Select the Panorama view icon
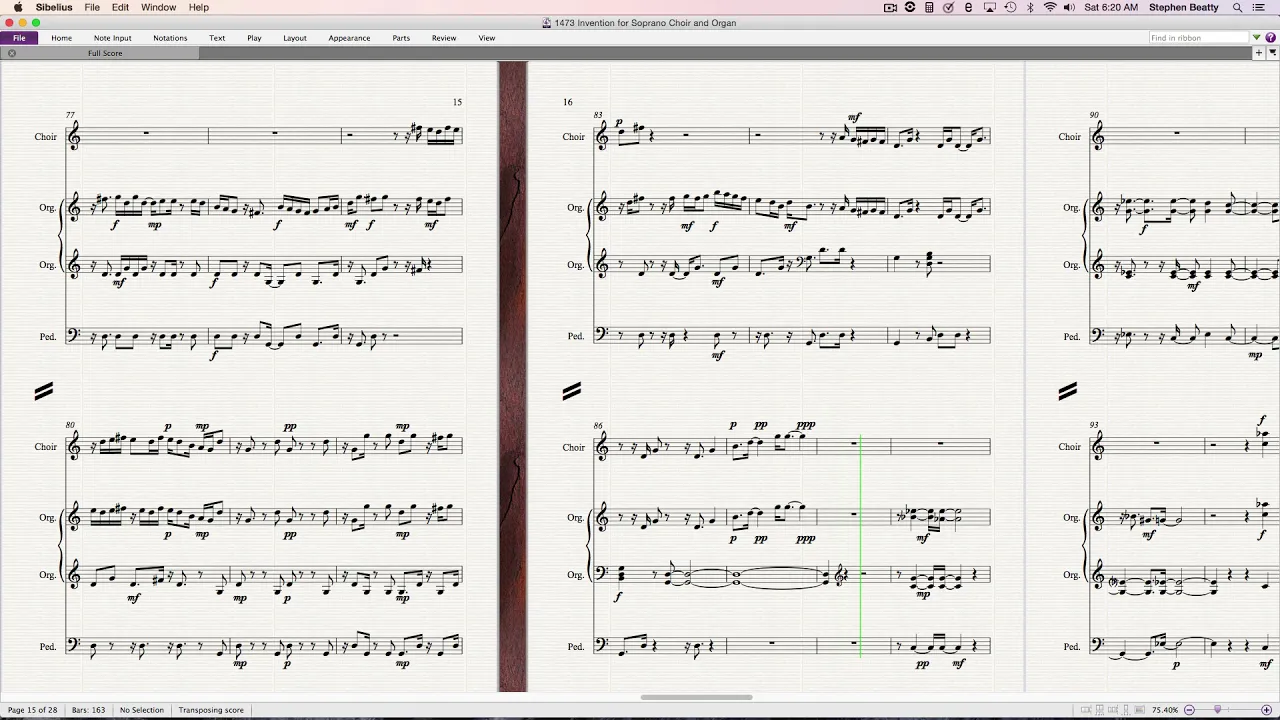This screenshot has height=720, width=1280. (1139, 710)
